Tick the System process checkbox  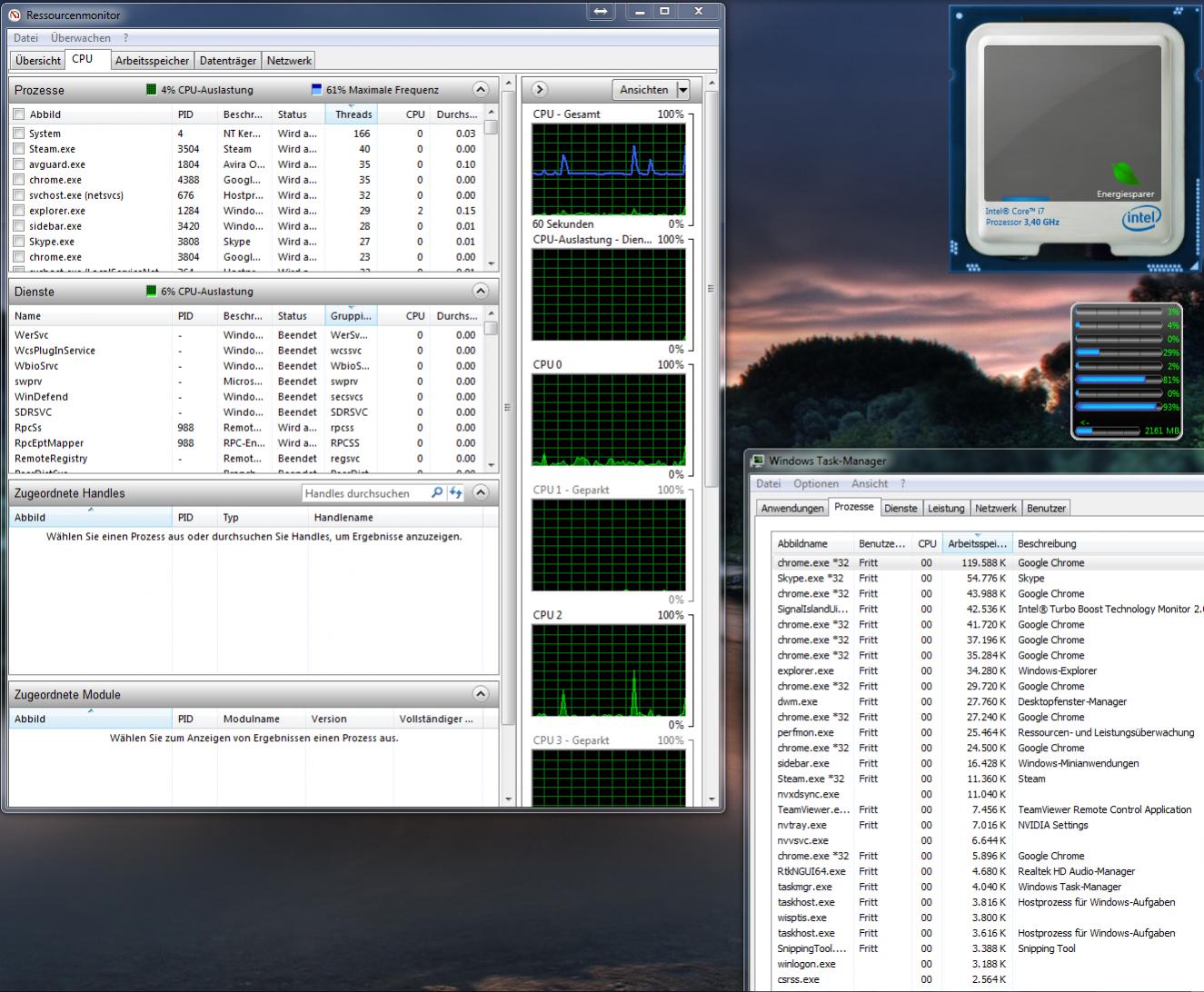19,134
